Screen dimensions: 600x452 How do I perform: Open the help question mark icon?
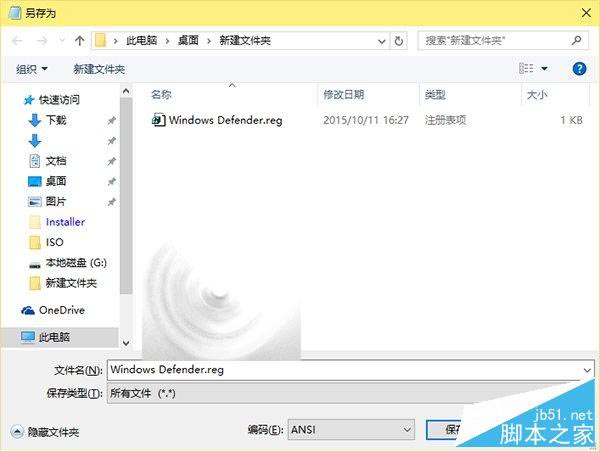tap(579, 69)
